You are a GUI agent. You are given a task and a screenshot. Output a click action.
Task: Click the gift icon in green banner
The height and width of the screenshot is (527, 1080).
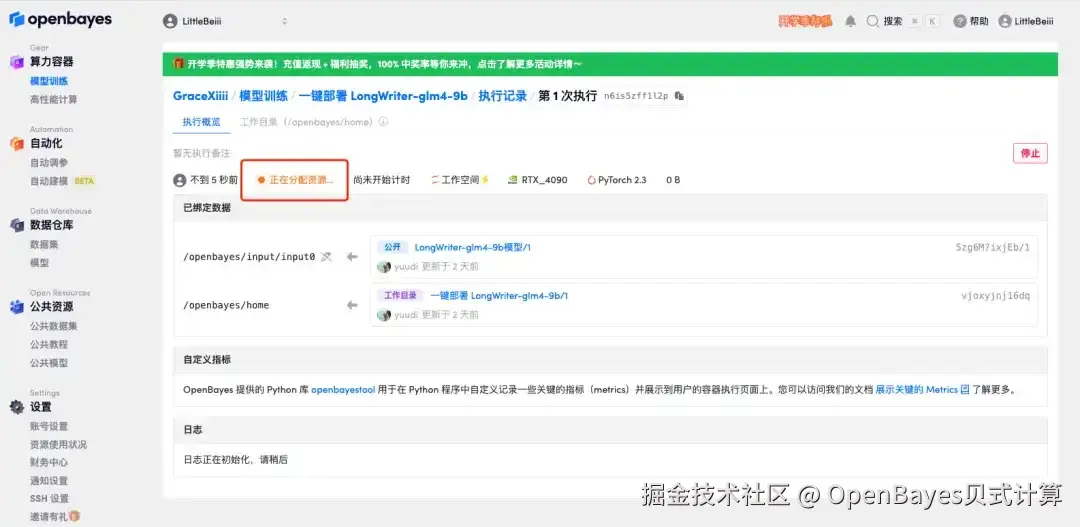[x=178, y=64]
